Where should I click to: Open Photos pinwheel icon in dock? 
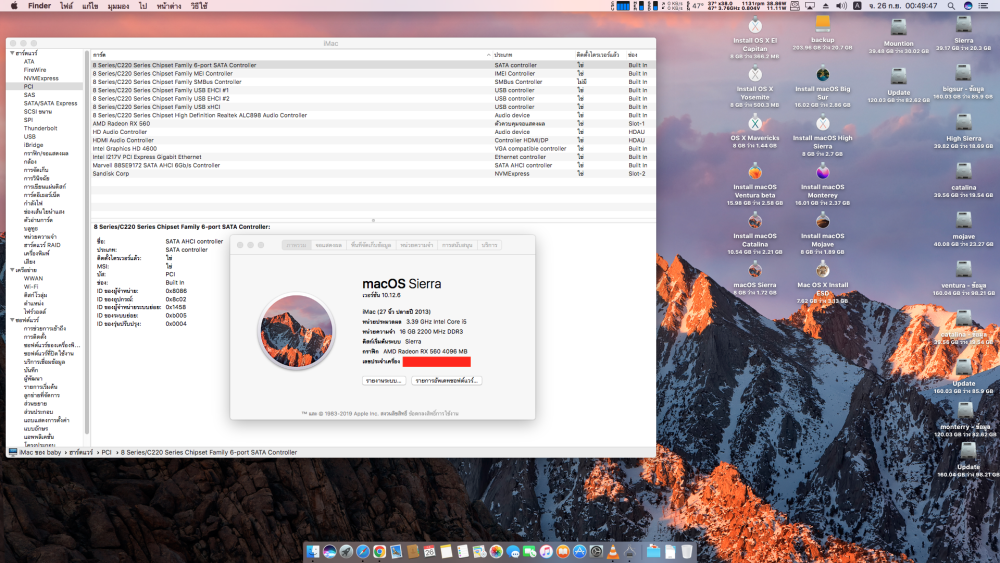pyautogui.click(x=496, y=552)
